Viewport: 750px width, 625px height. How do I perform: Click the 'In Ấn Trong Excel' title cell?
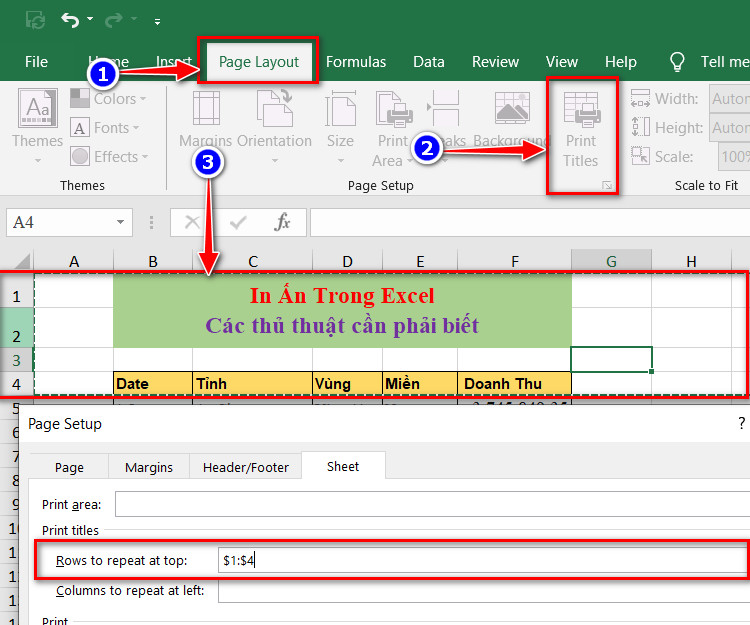(x=342, y=296)
